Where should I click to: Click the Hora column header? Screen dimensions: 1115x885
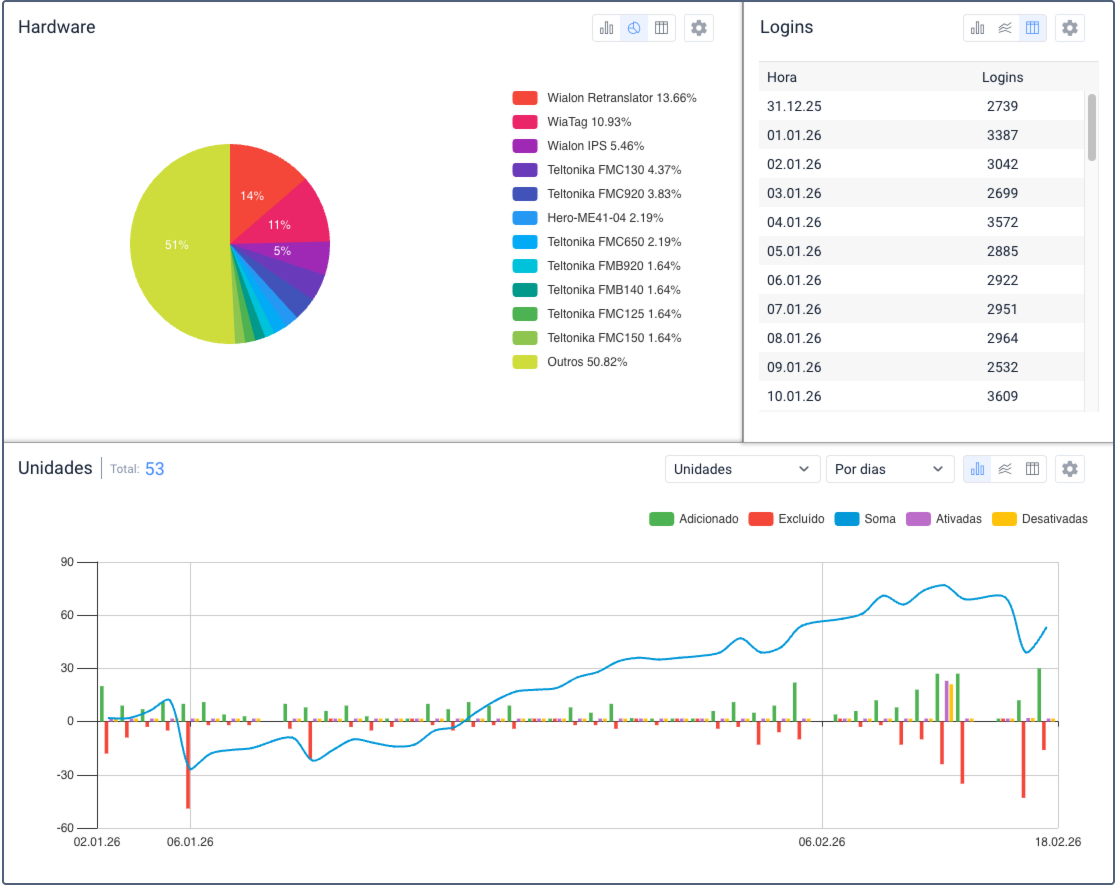(782, 77)
